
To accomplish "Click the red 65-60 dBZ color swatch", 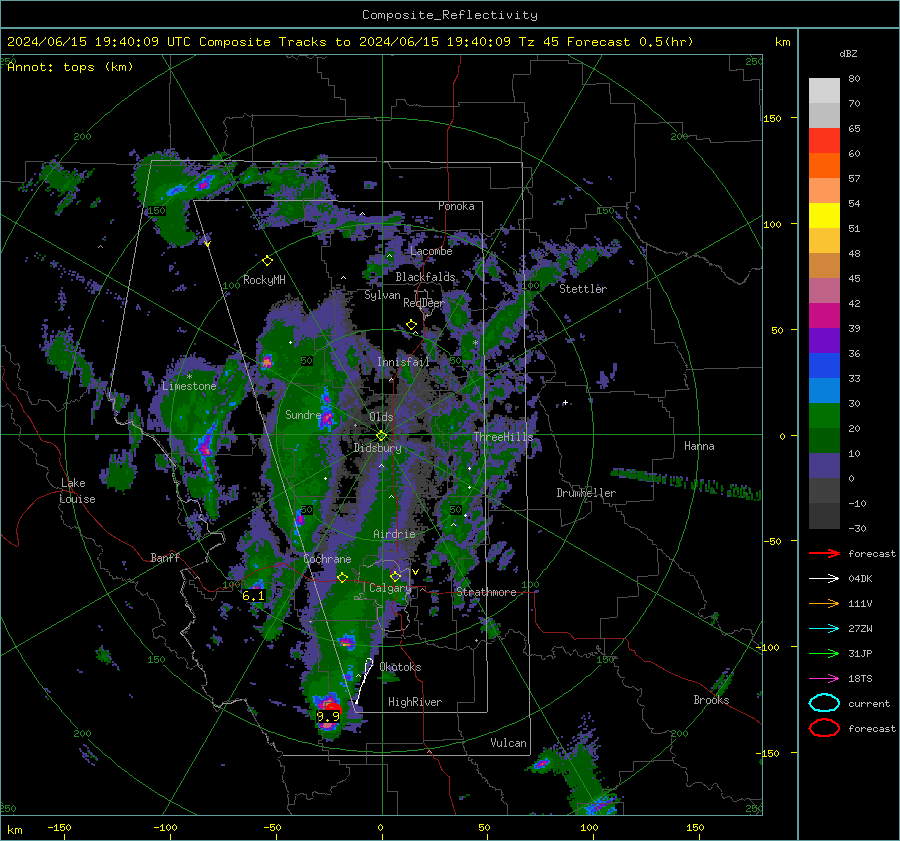I will (x=824, y=140).
